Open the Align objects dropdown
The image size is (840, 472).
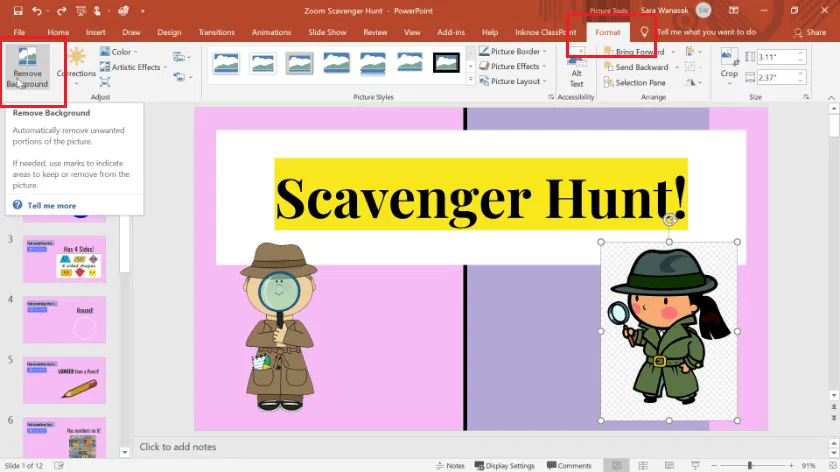(x=693, y=51)
